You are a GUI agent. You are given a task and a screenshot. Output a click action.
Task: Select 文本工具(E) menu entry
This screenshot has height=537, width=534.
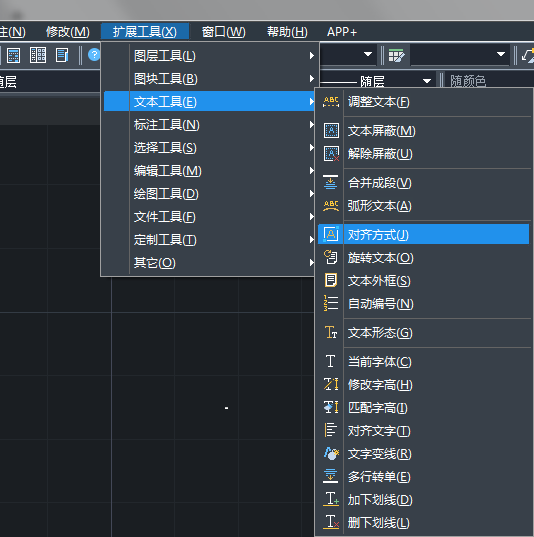209,101
